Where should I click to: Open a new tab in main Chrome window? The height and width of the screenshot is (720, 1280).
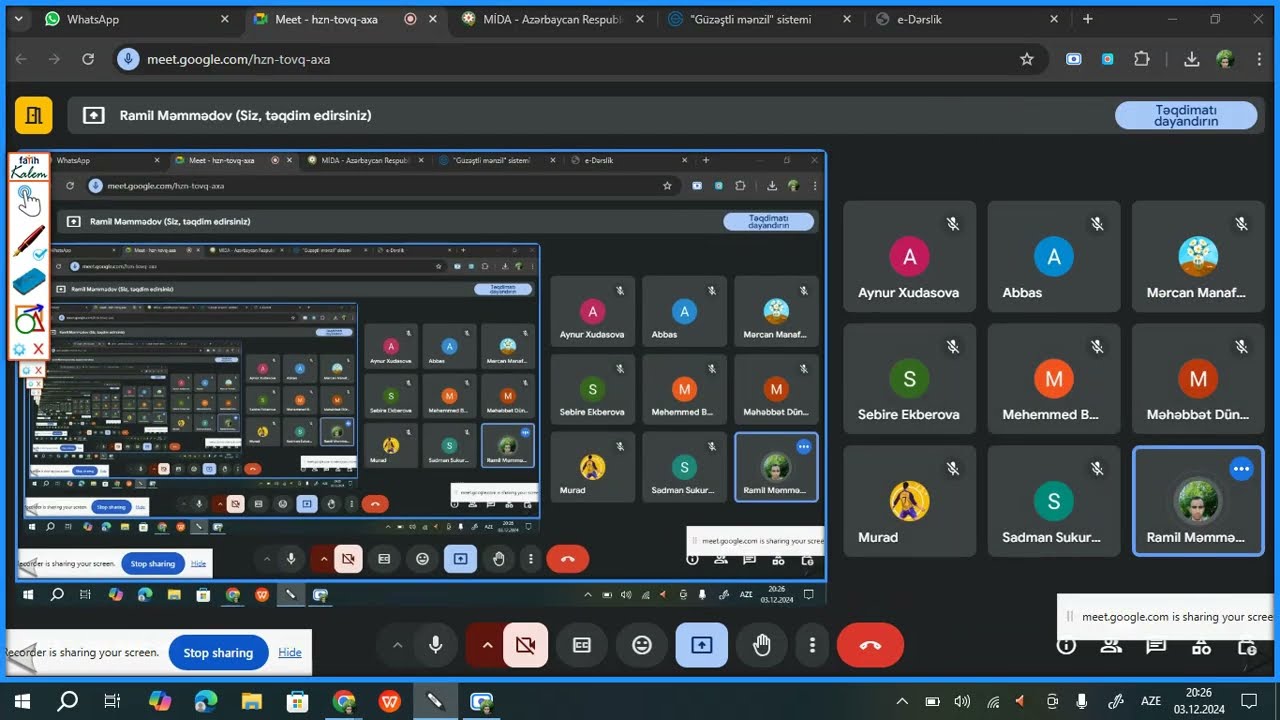[1088, 19]
